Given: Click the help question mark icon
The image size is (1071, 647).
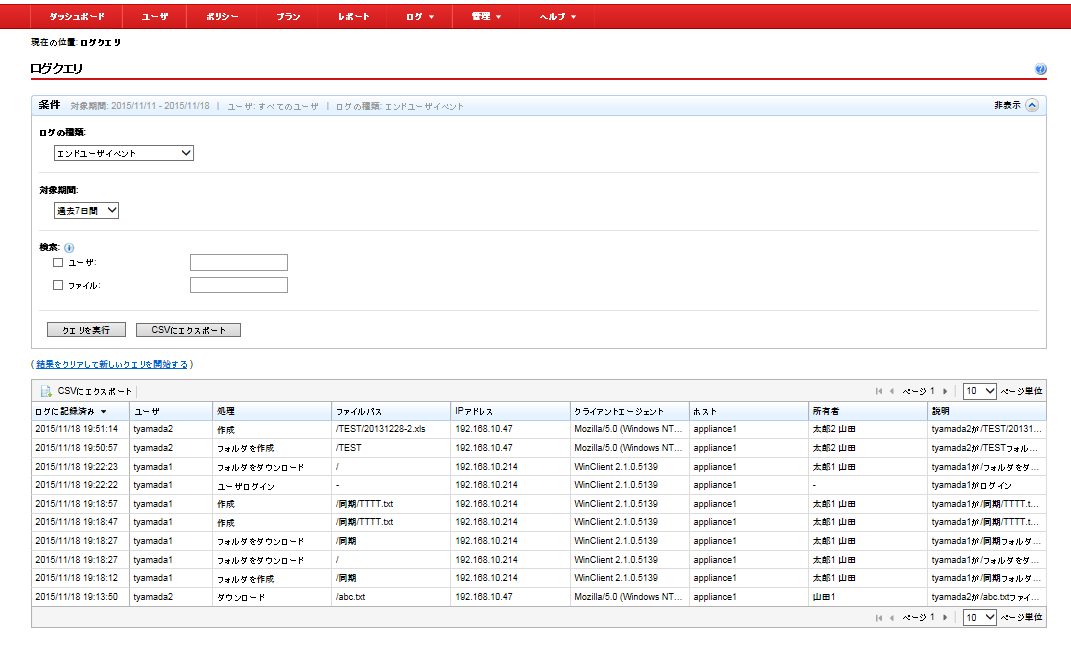Looking at the screenshot, I should pyautogui.click(x=1040, y=70).
